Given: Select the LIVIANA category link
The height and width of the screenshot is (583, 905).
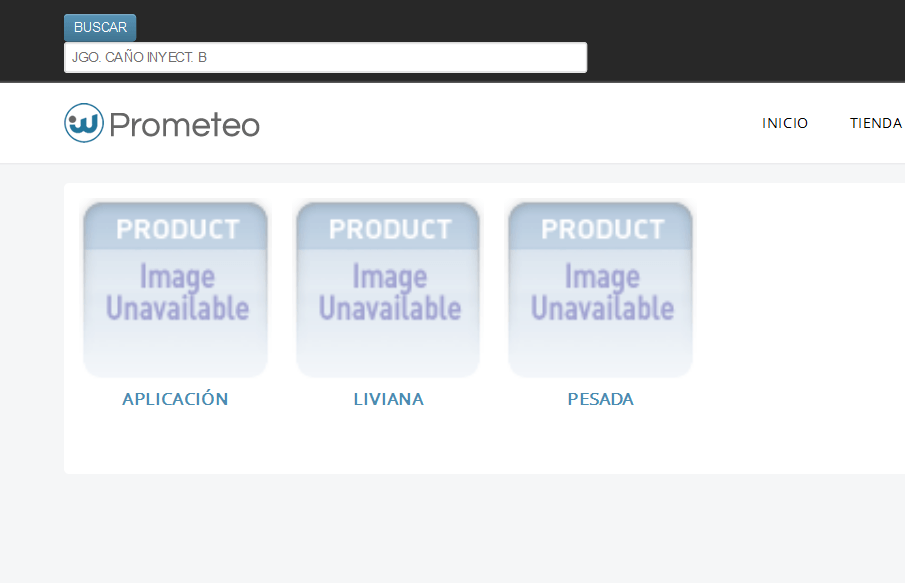Looking at the screenshot, I should pos(388,399).
